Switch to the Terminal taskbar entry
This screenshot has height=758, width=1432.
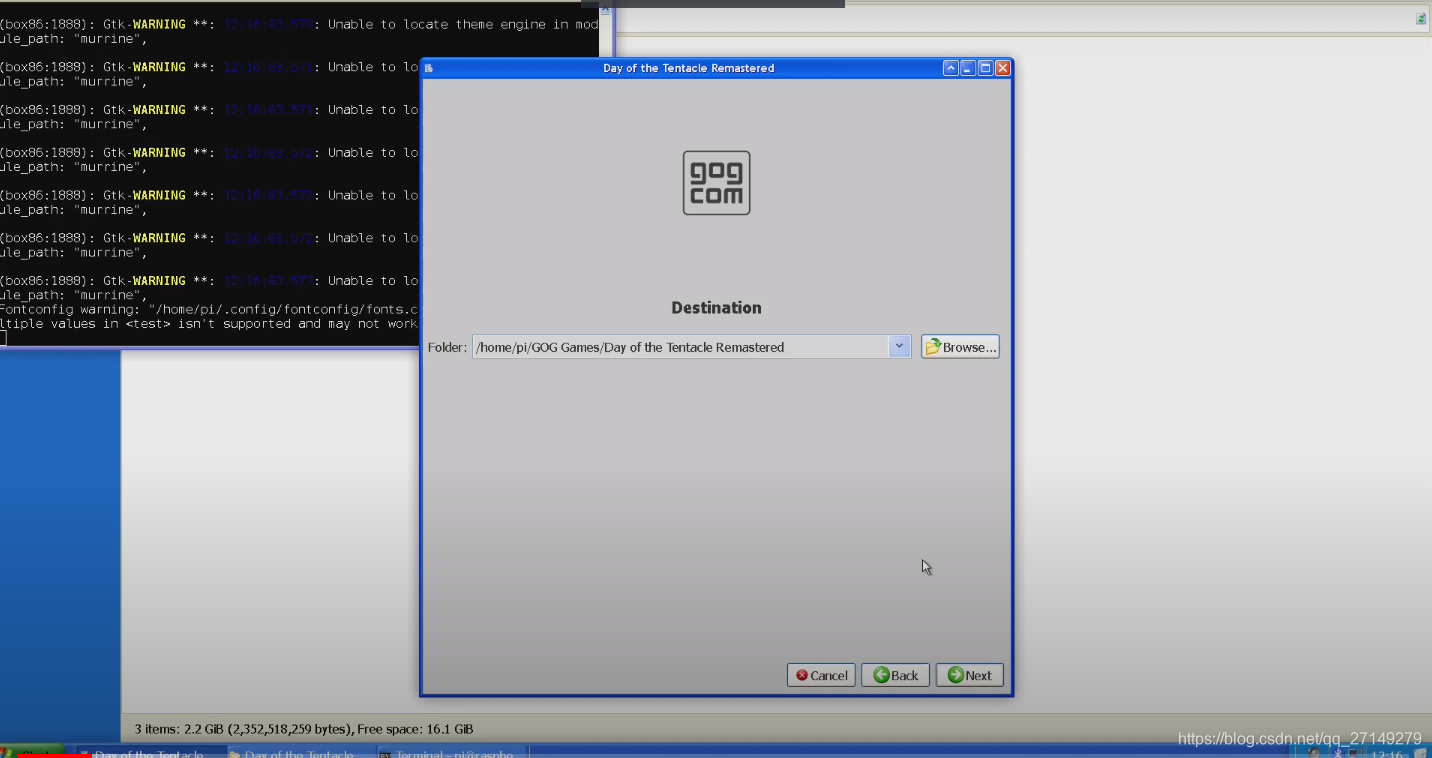click(x=452, y=753)
